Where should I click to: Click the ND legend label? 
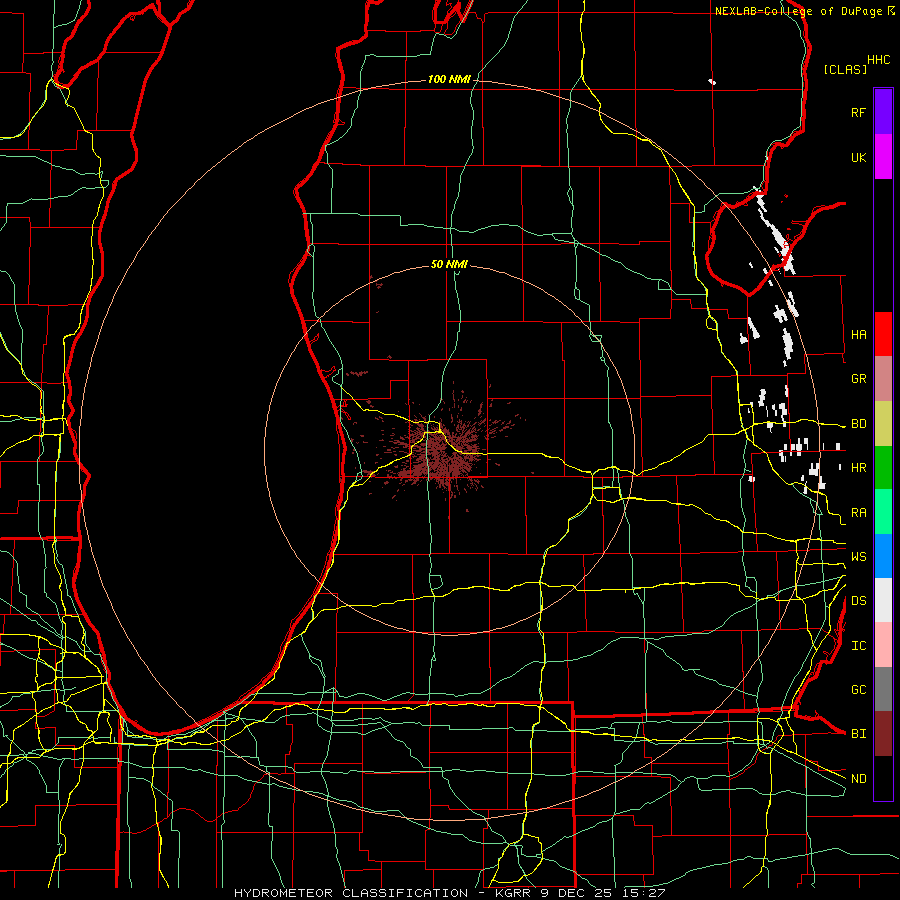[x=858, y=779]
